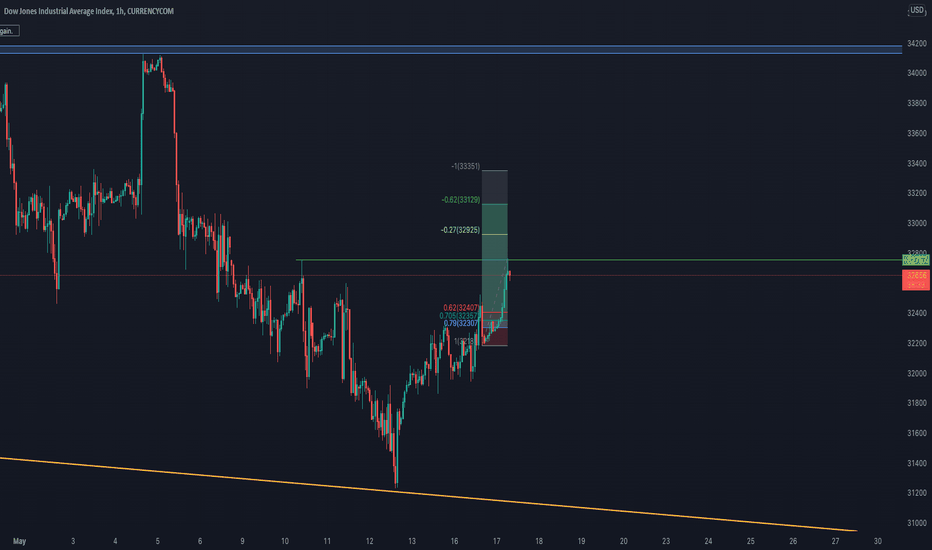This screenshot has width=932, height=550.
Task: Click the 31600 price axis label
Action: point(917,433)
